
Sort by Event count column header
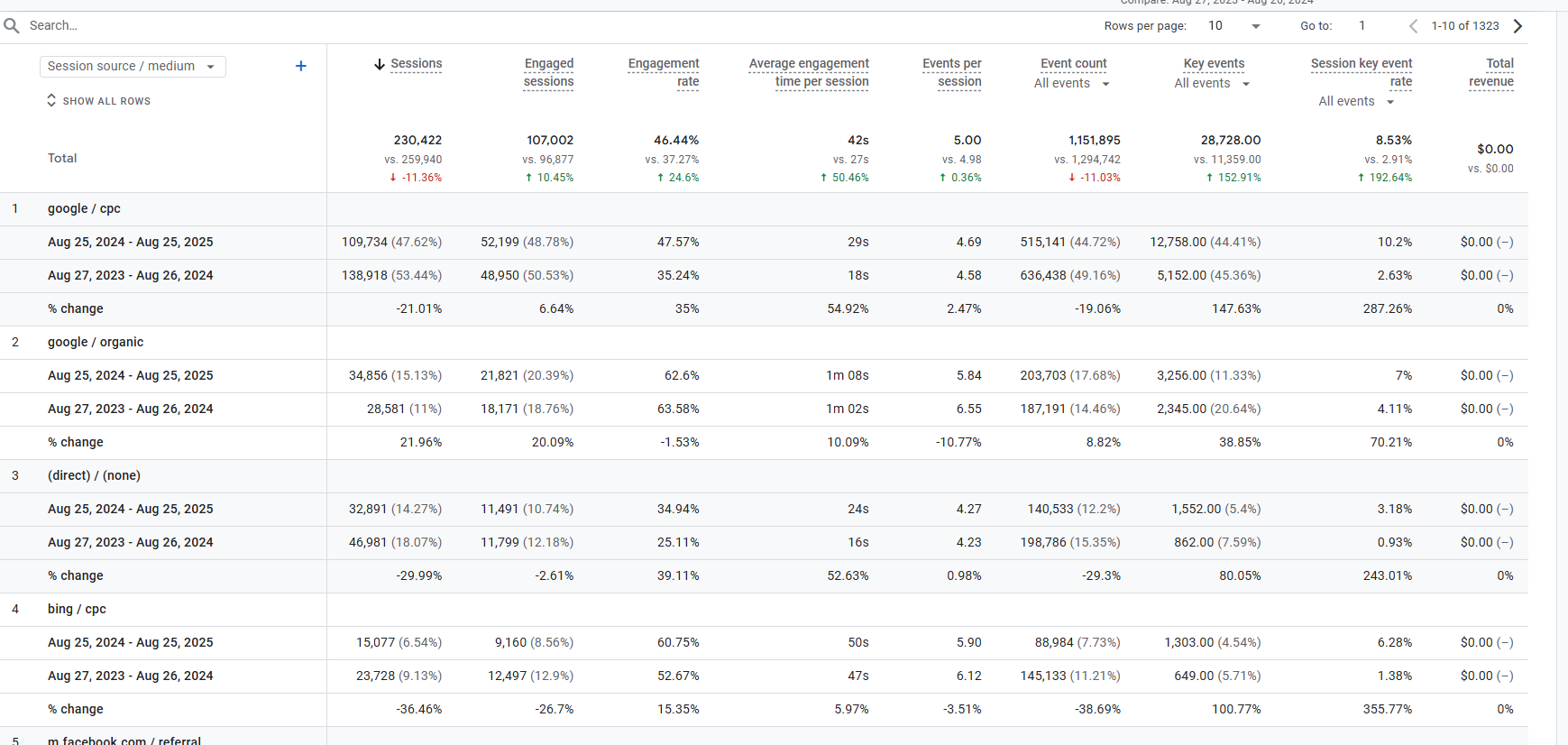point(1074,64)
